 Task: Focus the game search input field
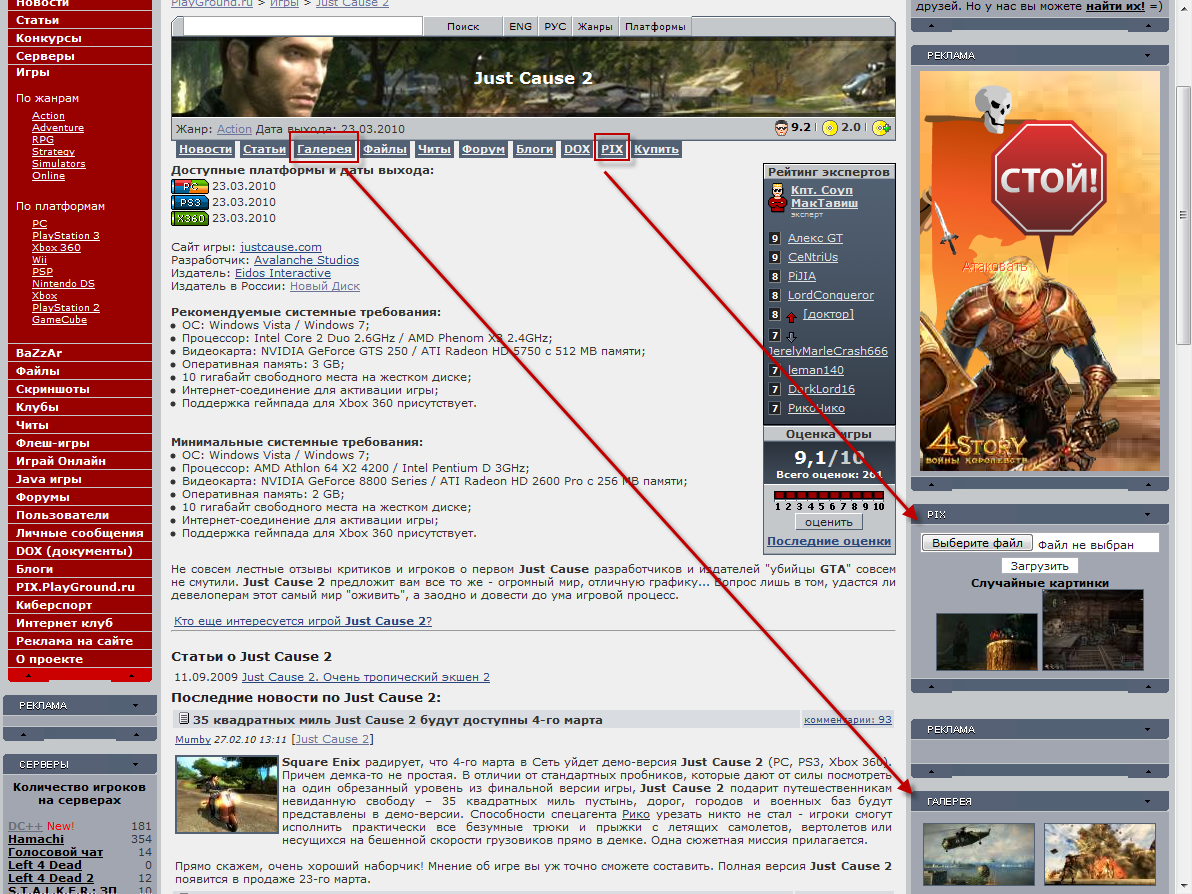pyautogui.click(x=303, y=27)
